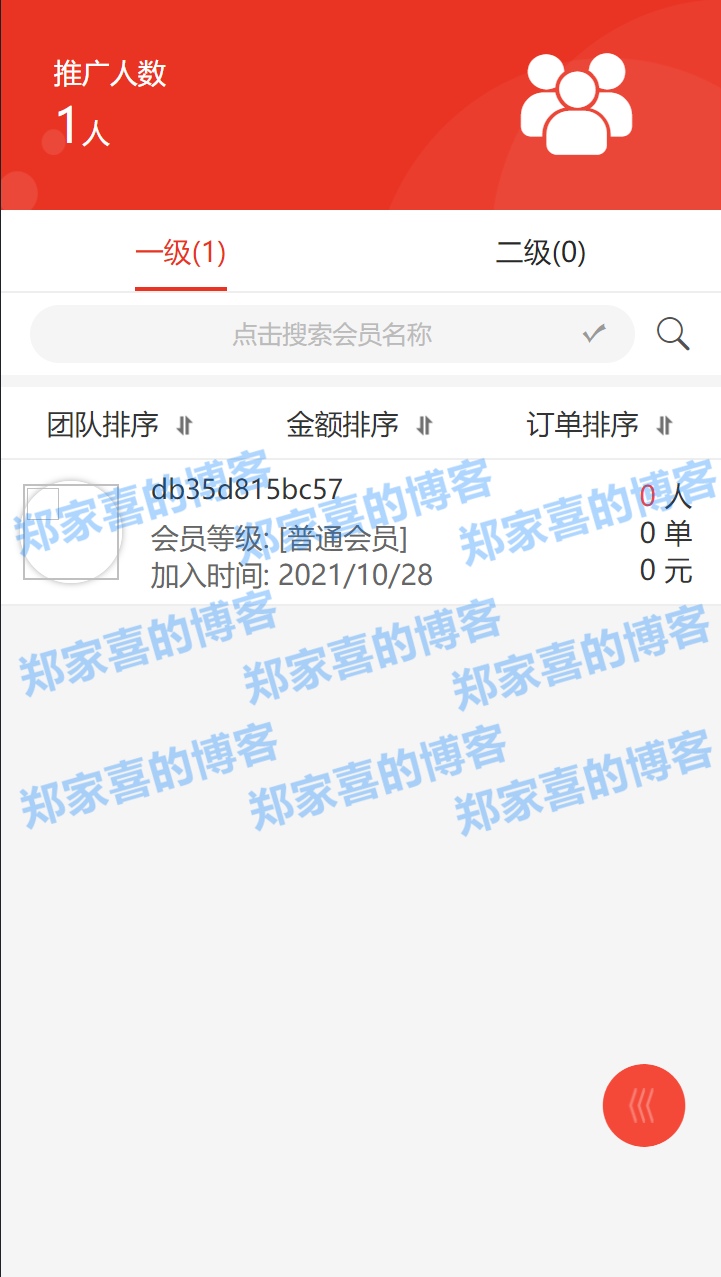Sort by 订单排序 label
Viewport: 721px width, 1277px height.
click(583, 425)
